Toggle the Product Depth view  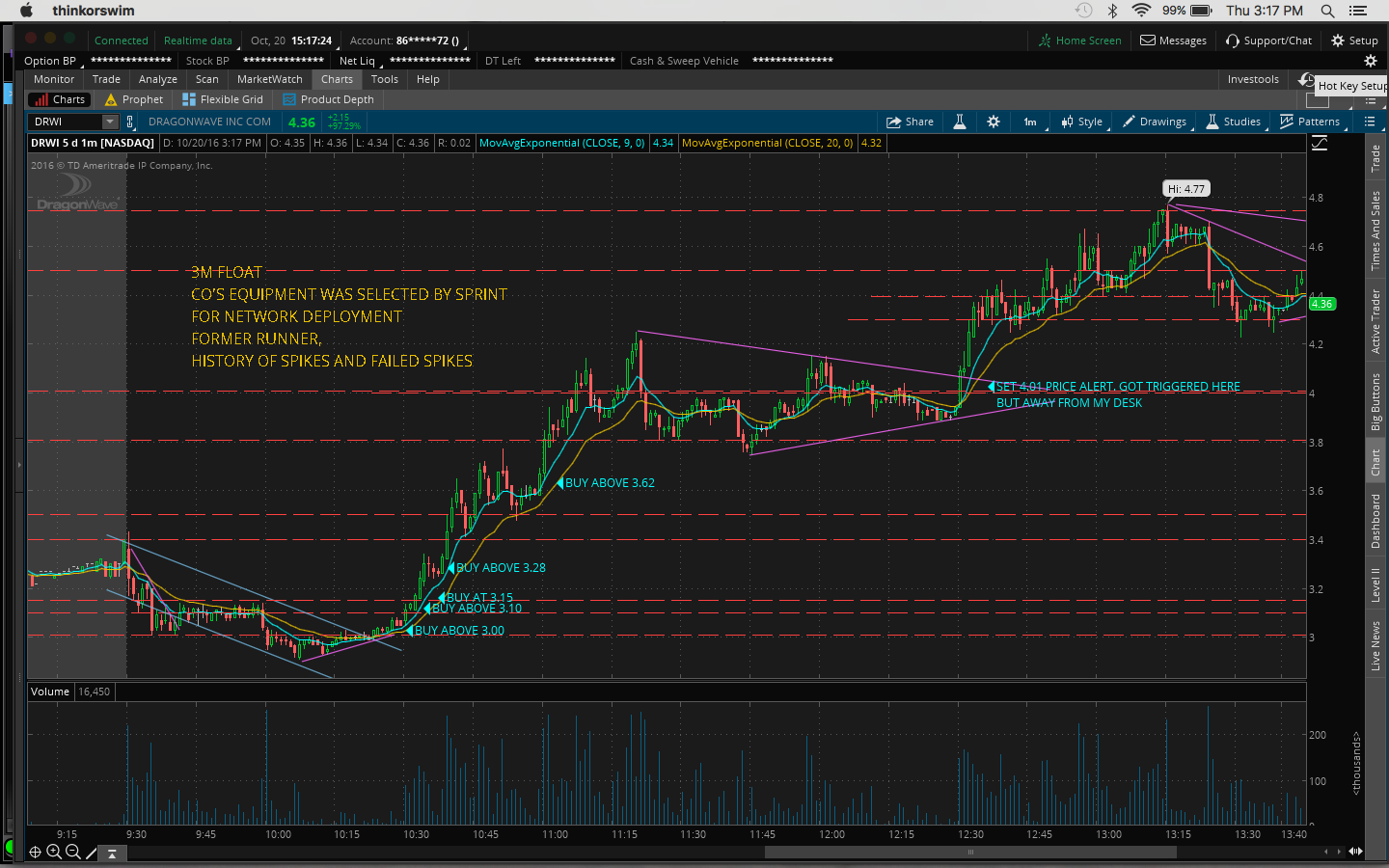pos(328,99)
